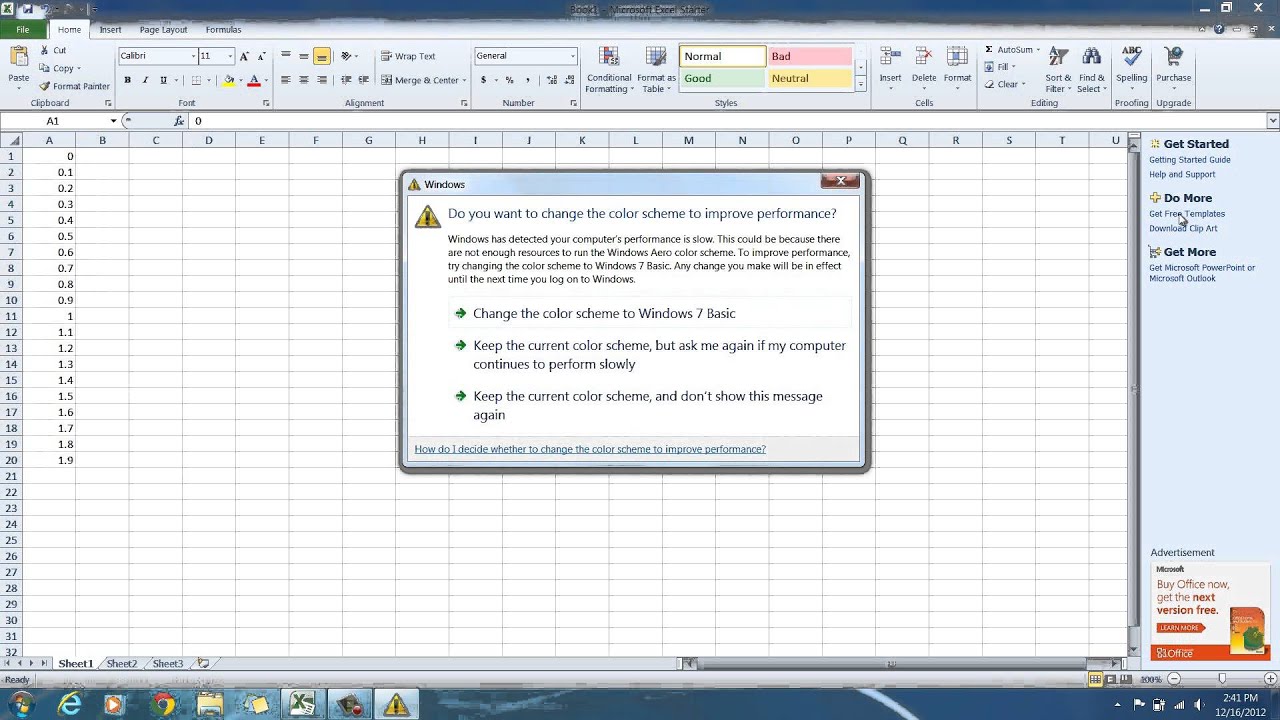Image resolution: width=1280 pixels, height=720 pixels.
Task: Toggle Center text alignment
Action: coord(304,80)
